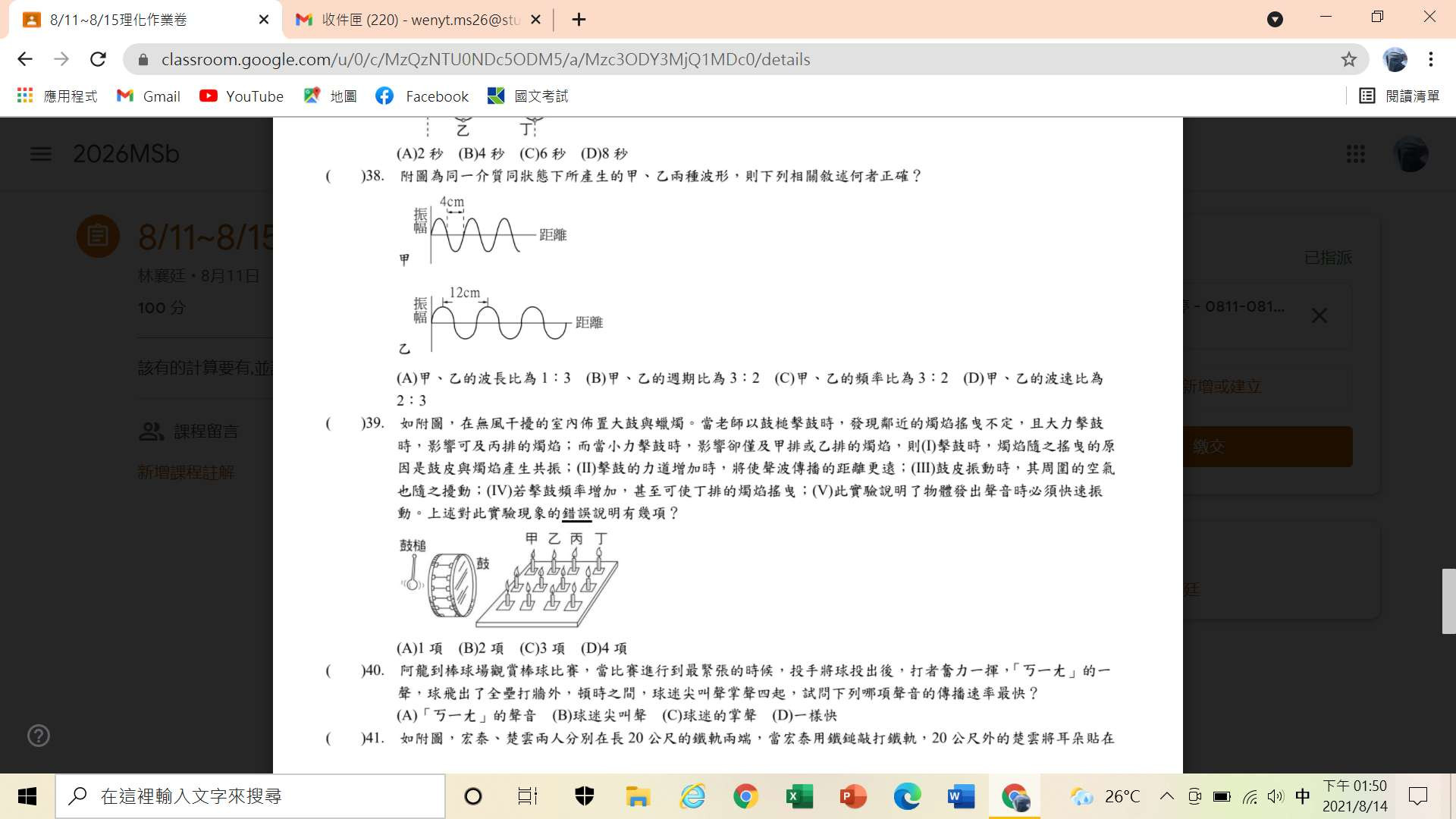The image size is (1456, 819).
Task: Switch the 中 input method indicator
Action: pos(1303,796)
